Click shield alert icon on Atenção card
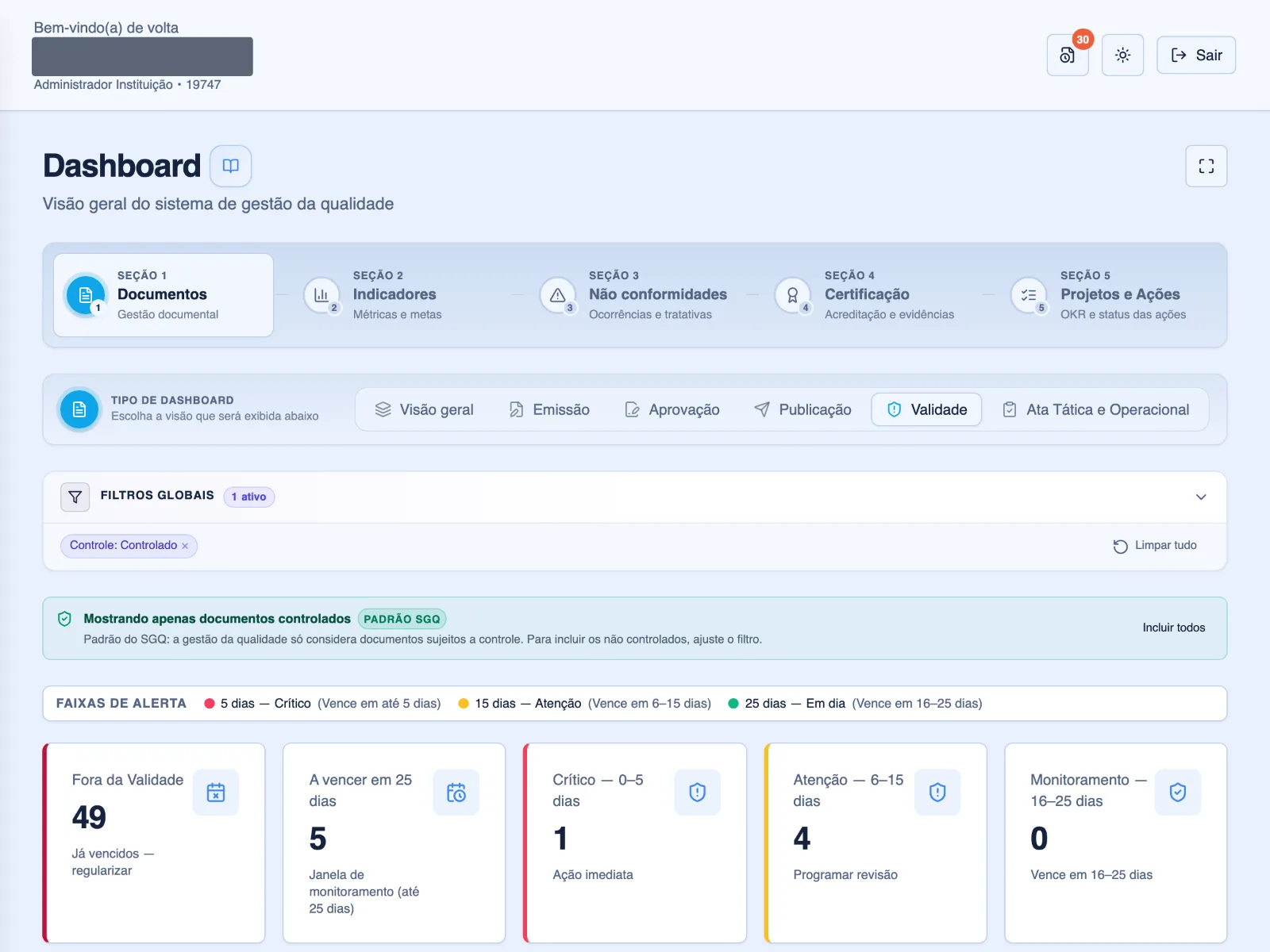 937,792
